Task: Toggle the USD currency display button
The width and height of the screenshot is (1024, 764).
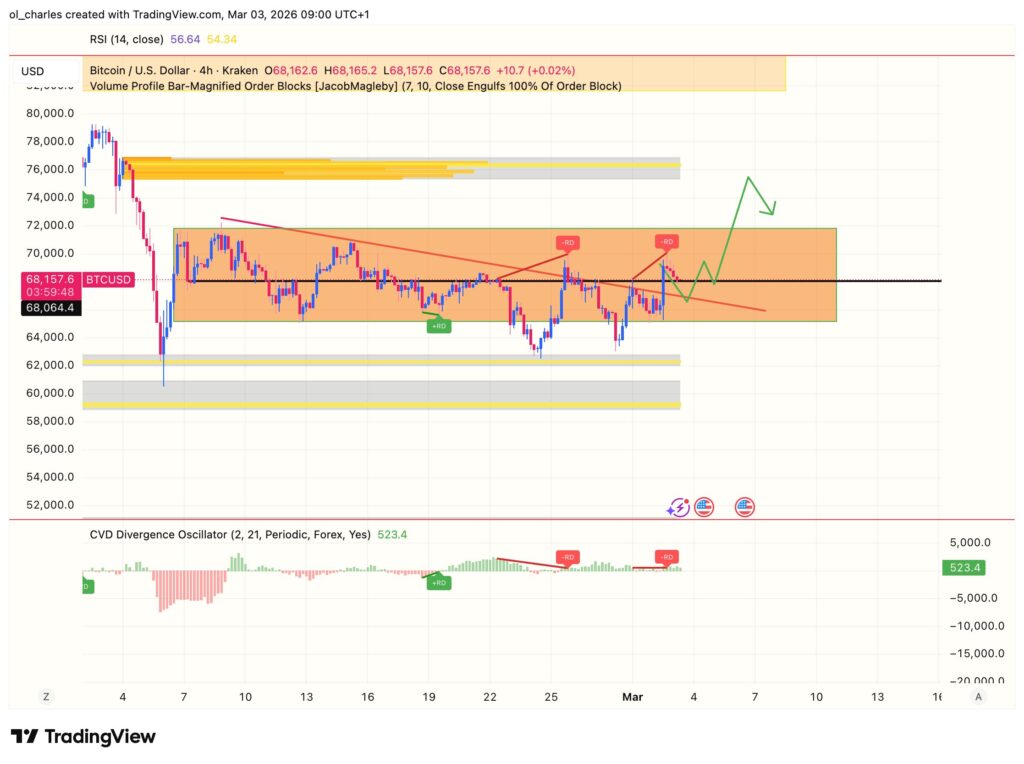Action: tap(31, 71)
